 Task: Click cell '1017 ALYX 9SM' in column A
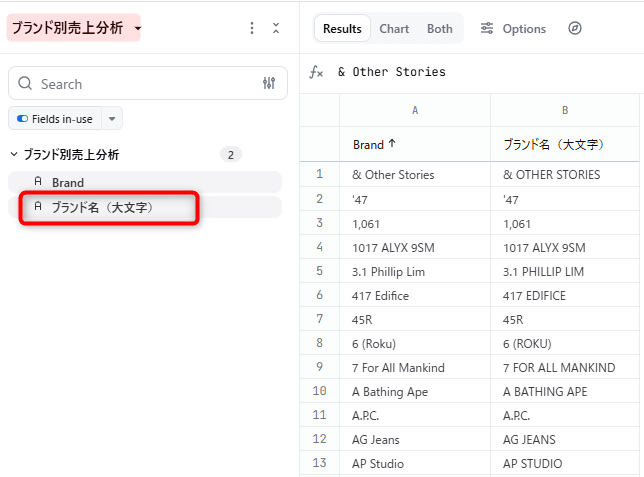coord(415,248)
